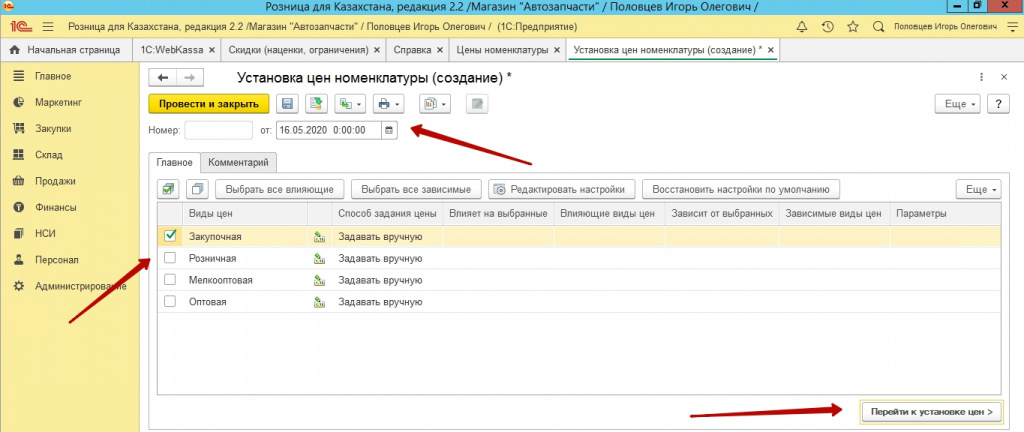Click Провести и закрыть button
Image resolution: width=1024 pixels, height=432 pixels.
coord(208,103)
